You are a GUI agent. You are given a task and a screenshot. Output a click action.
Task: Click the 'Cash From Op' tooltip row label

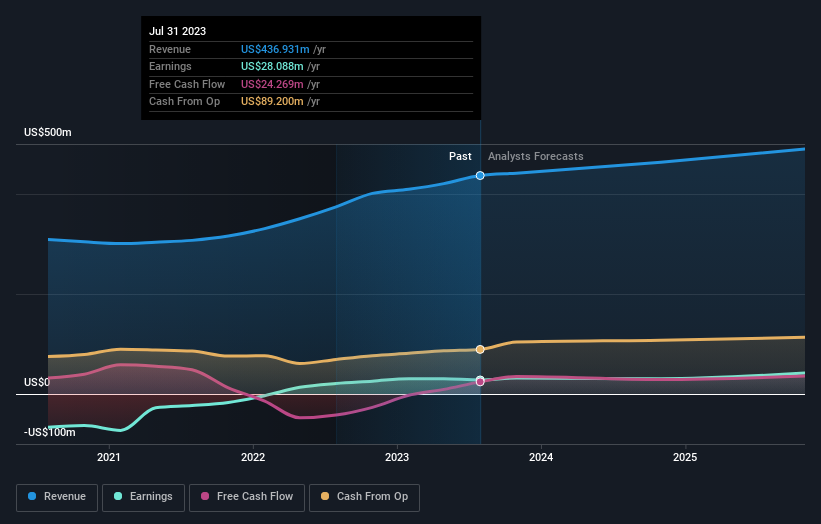(184, 102)
